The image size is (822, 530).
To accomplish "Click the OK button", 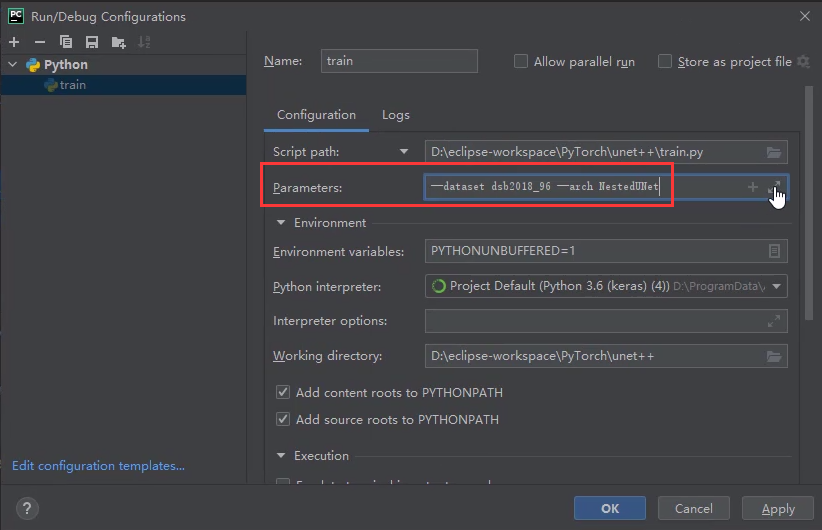I will click(610, 508).
